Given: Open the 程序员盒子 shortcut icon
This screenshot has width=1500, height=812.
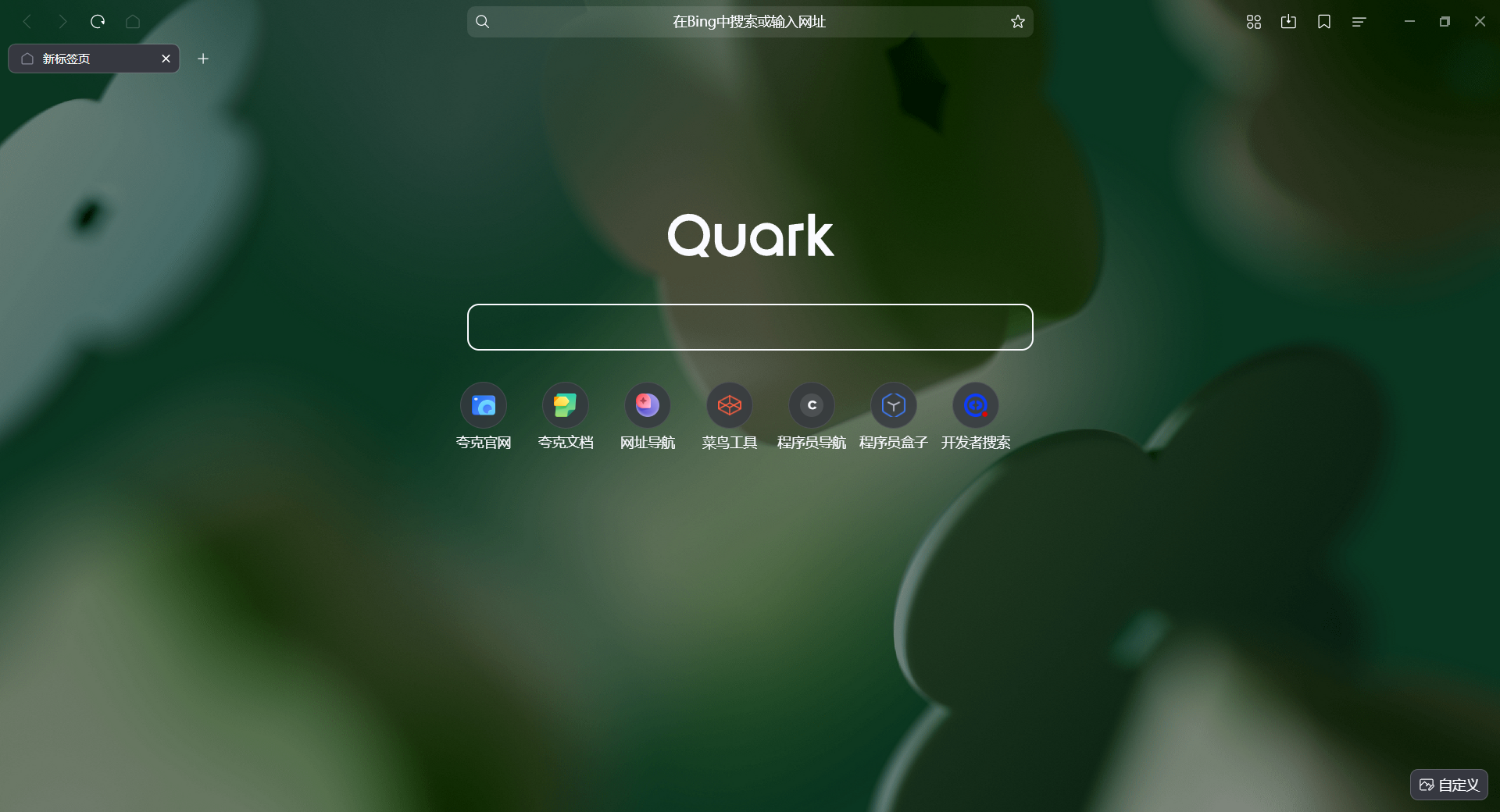Looking at the screenshot, I should coord(894,405).
